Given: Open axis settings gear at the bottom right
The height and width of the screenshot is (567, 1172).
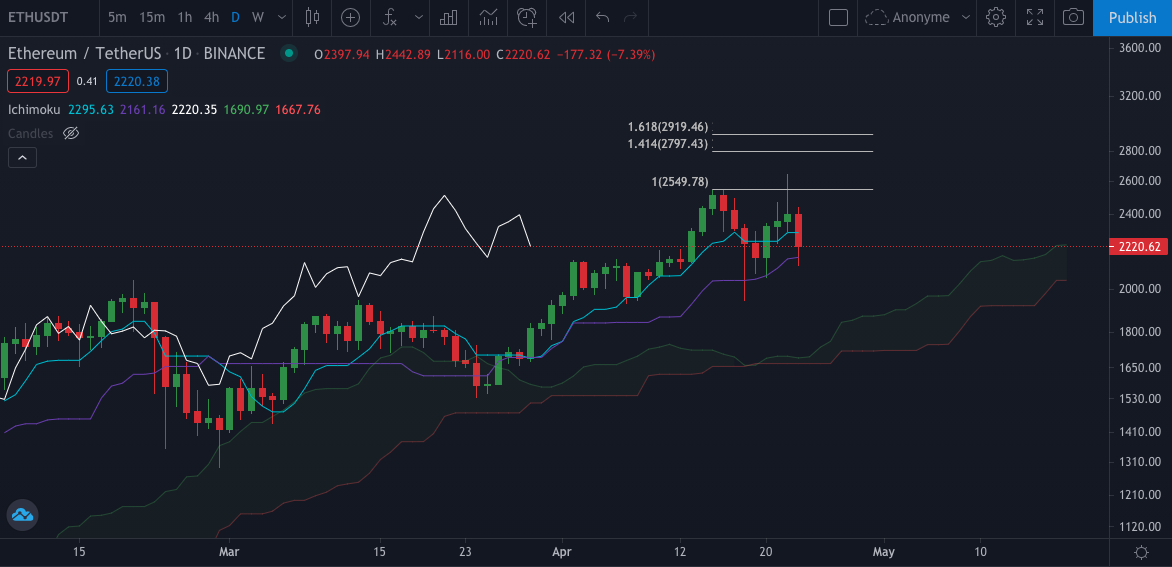Looking at the screenshot, I should pyautogui.click(x=1141, y=552).
